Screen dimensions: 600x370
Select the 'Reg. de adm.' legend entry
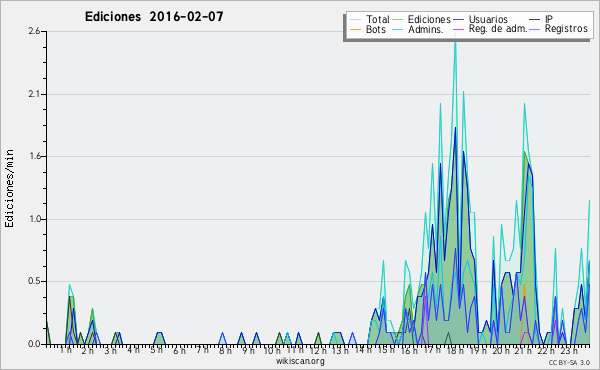coord(498,29)
